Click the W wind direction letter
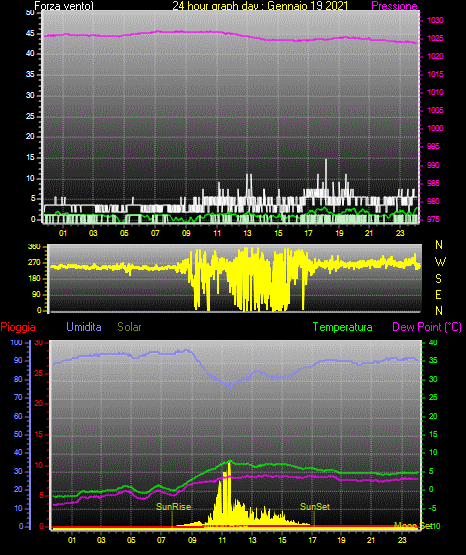The image size is (466, 555). 440,262
